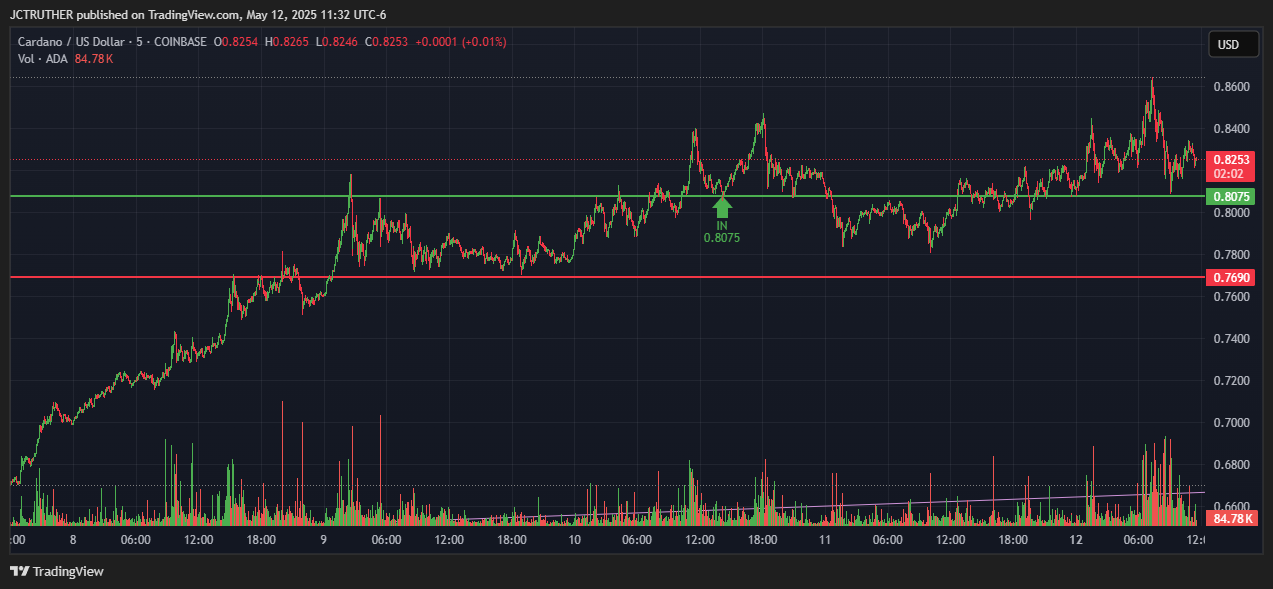Image resolution: width=1273 pixels, height=589 pixels.
Task: Click the 0.8400 price axis tick
Action: point(1232,129)
